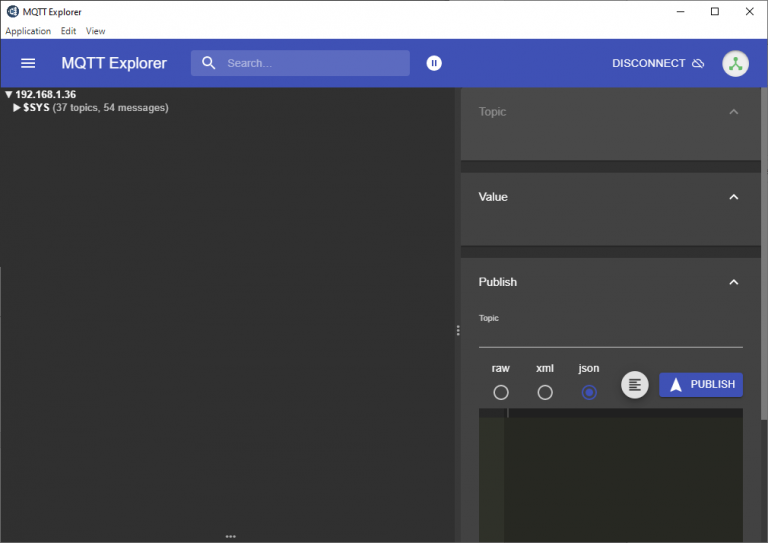
Task: Click the cloud-off icon beside Disconnect
Action: click(698, 63)
